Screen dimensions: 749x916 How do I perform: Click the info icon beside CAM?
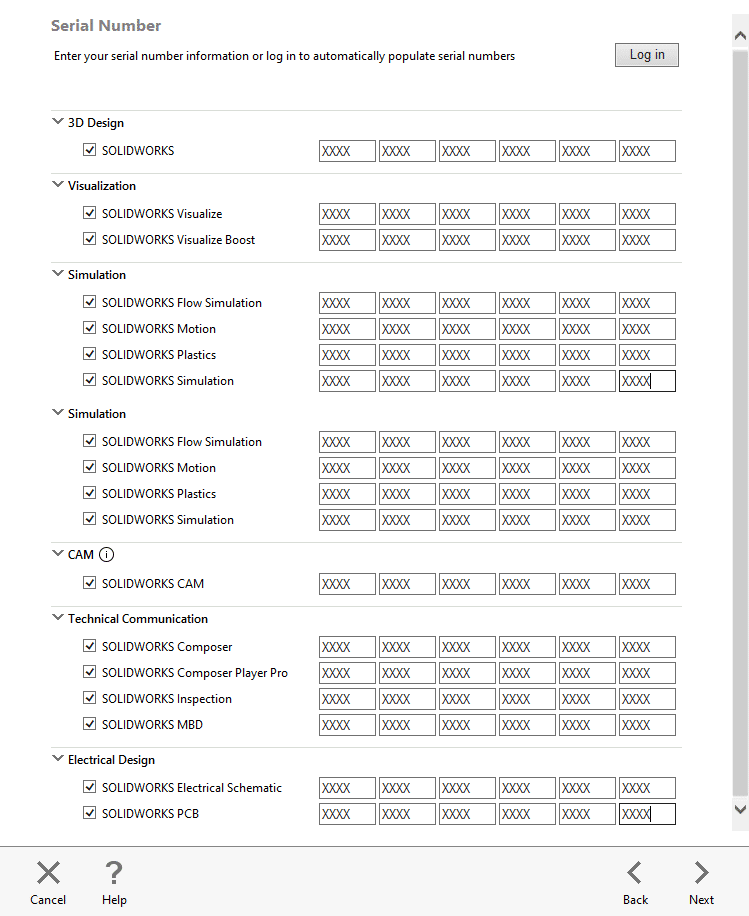(107, 555)
